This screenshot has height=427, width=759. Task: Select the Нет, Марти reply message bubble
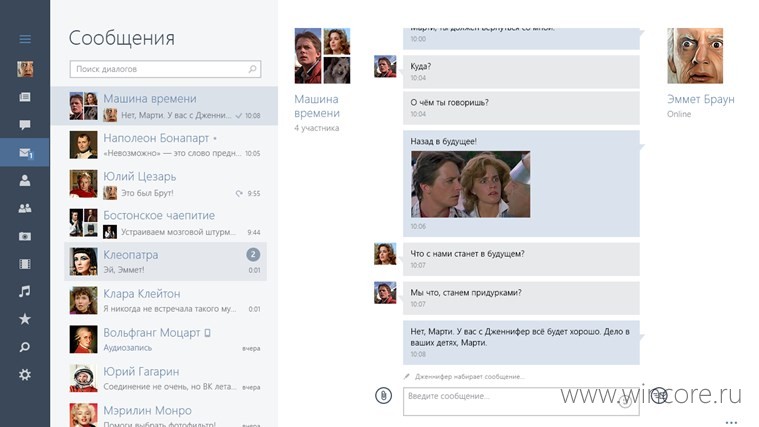coord(521,342)
